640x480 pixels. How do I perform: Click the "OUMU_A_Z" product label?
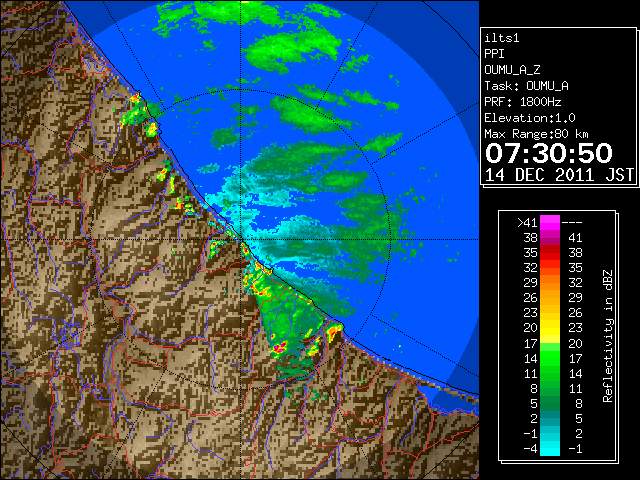pyautogui.click(x=512, y=70)
